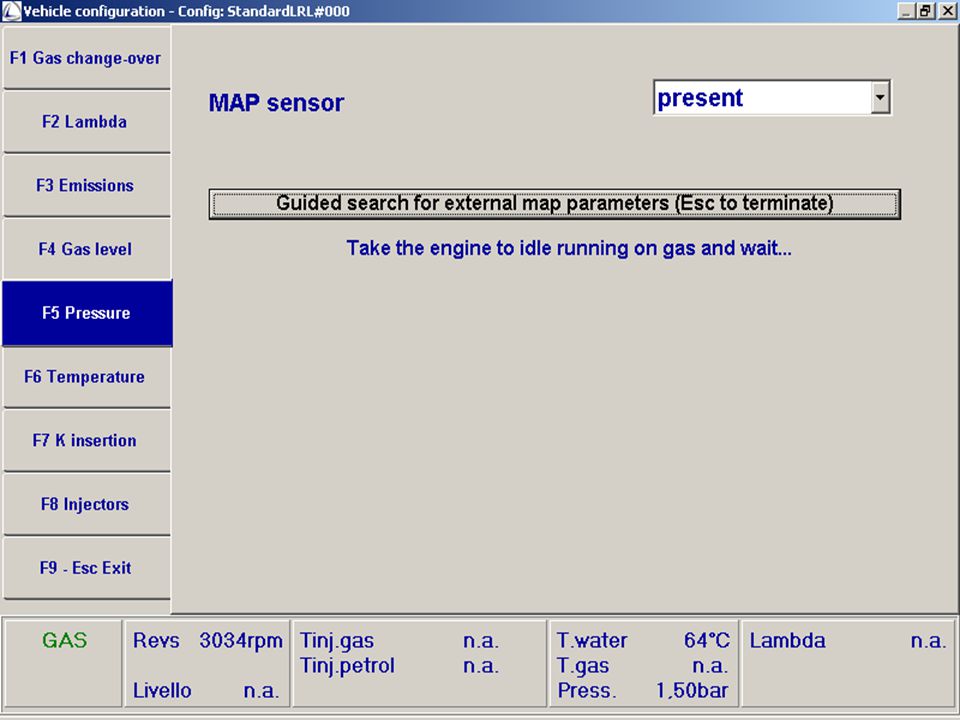Click the Livello n.a. readout
The image size is (960, 720).
pos(206,691)
